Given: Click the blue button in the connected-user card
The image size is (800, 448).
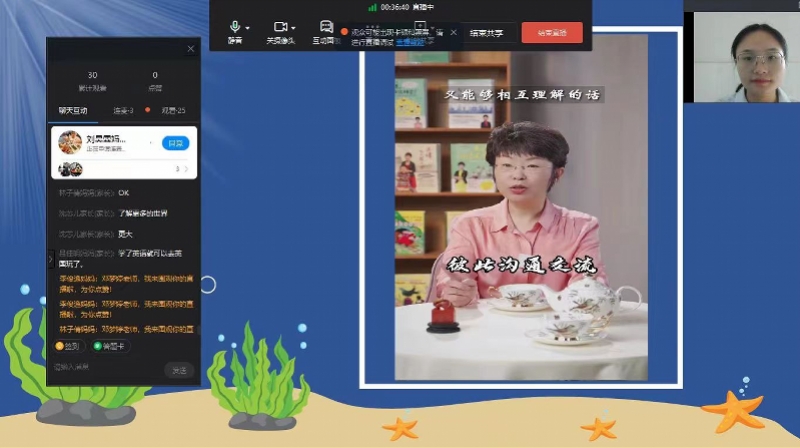Looking at the screenshot, I should tap(176, 143).
